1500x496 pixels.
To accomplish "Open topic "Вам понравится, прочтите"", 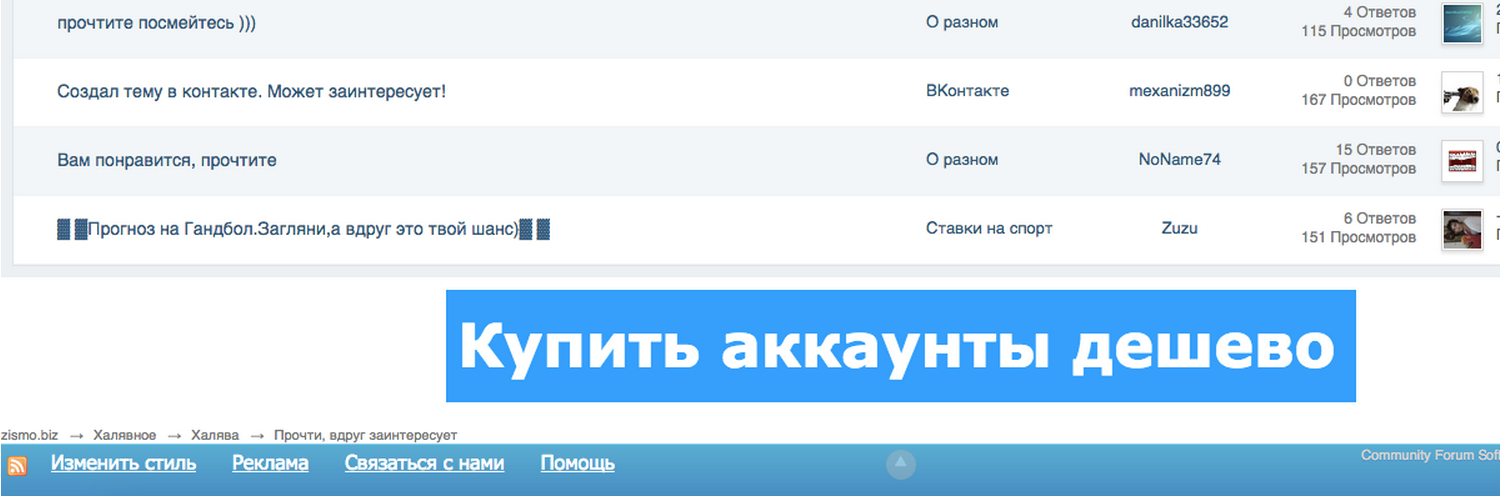I will point(167,160).
